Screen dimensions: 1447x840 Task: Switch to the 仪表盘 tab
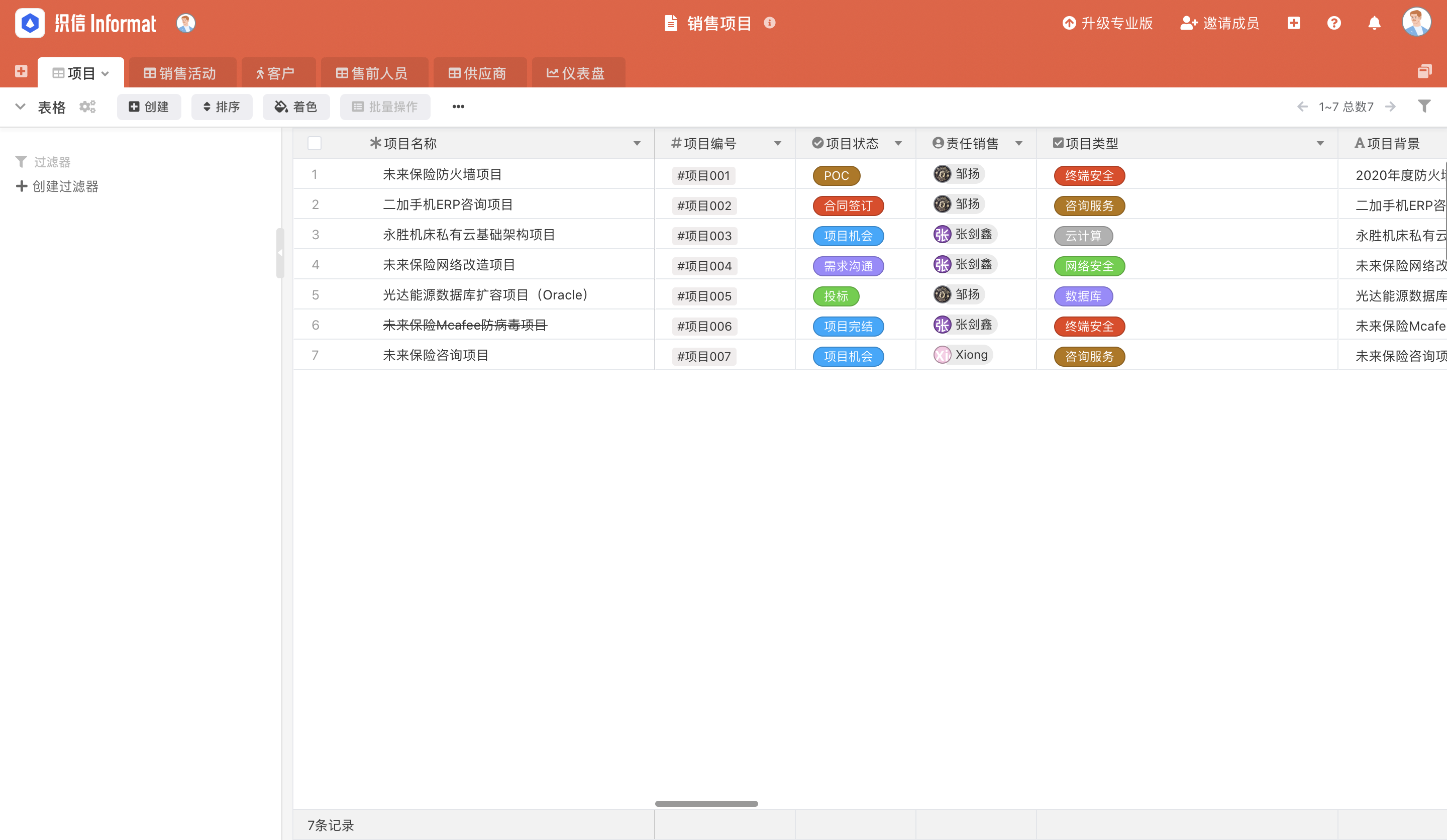click(578, 72)
